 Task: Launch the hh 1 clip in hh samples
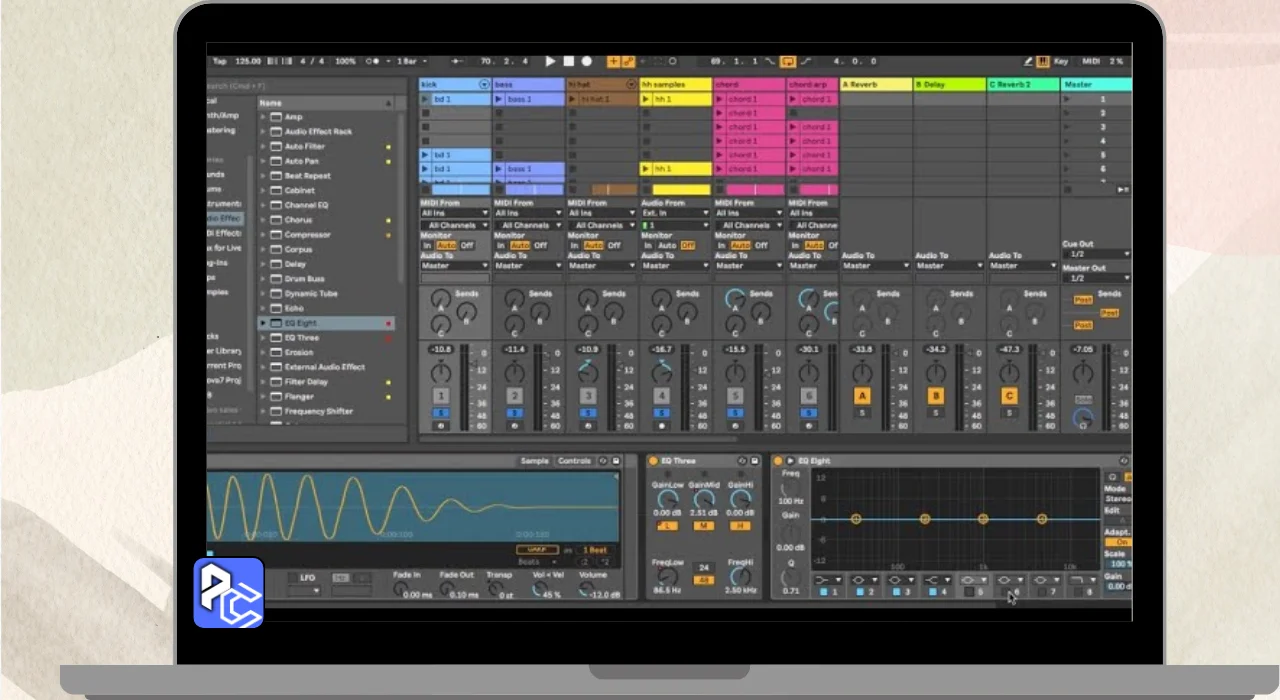pos(646,100)
